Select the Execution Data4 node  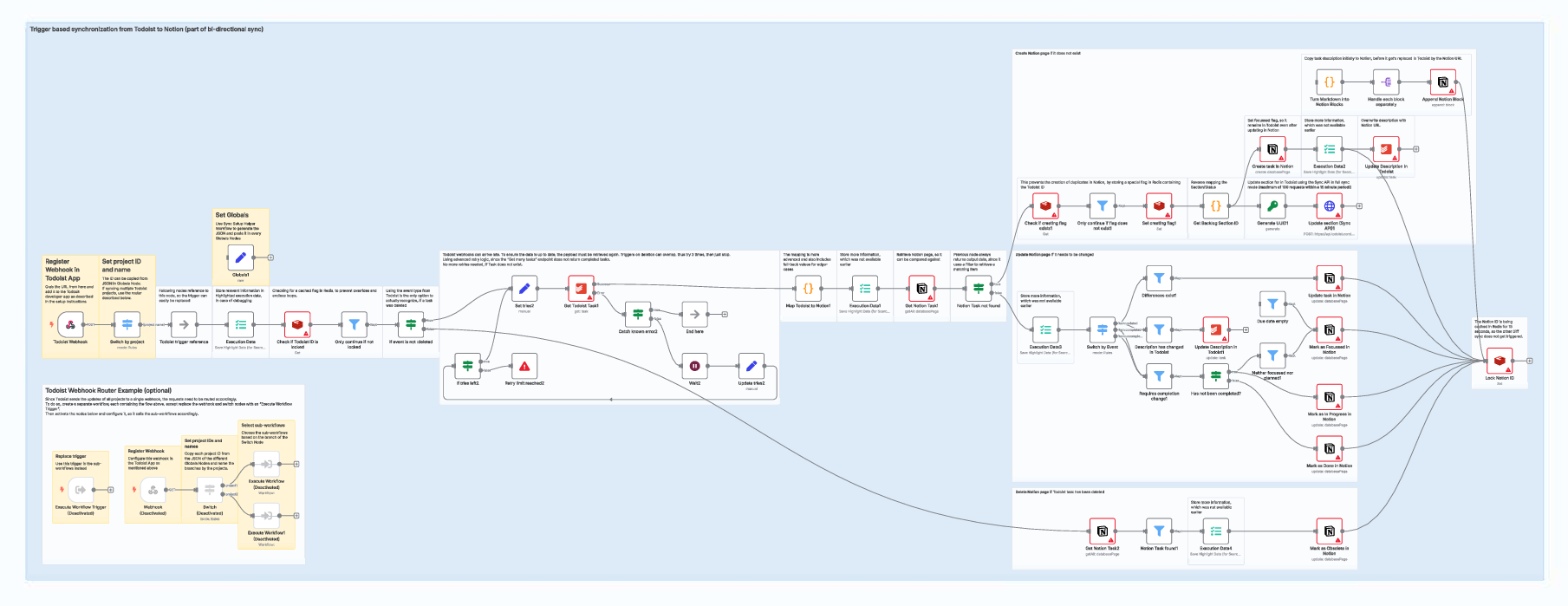[1216, 531]
